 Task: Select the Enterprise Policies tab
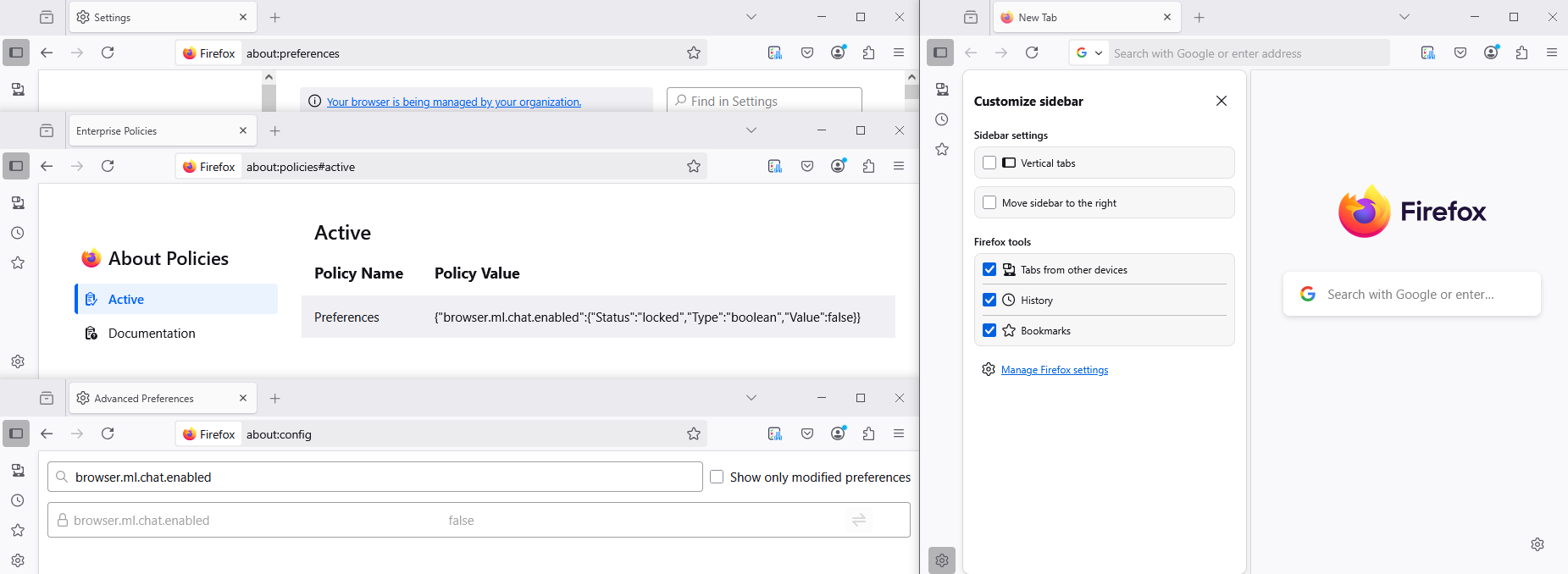(x=162, y=130)
